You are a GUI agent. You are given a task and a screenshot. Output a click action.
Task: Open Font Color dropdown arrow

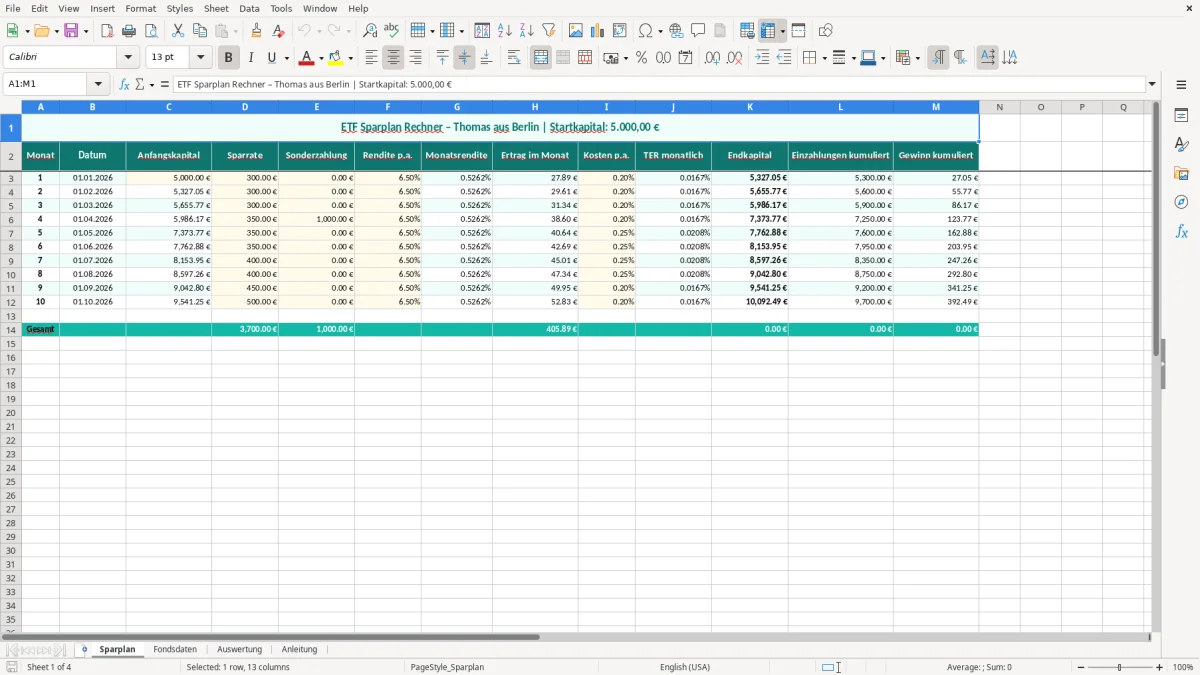[321, 58]
